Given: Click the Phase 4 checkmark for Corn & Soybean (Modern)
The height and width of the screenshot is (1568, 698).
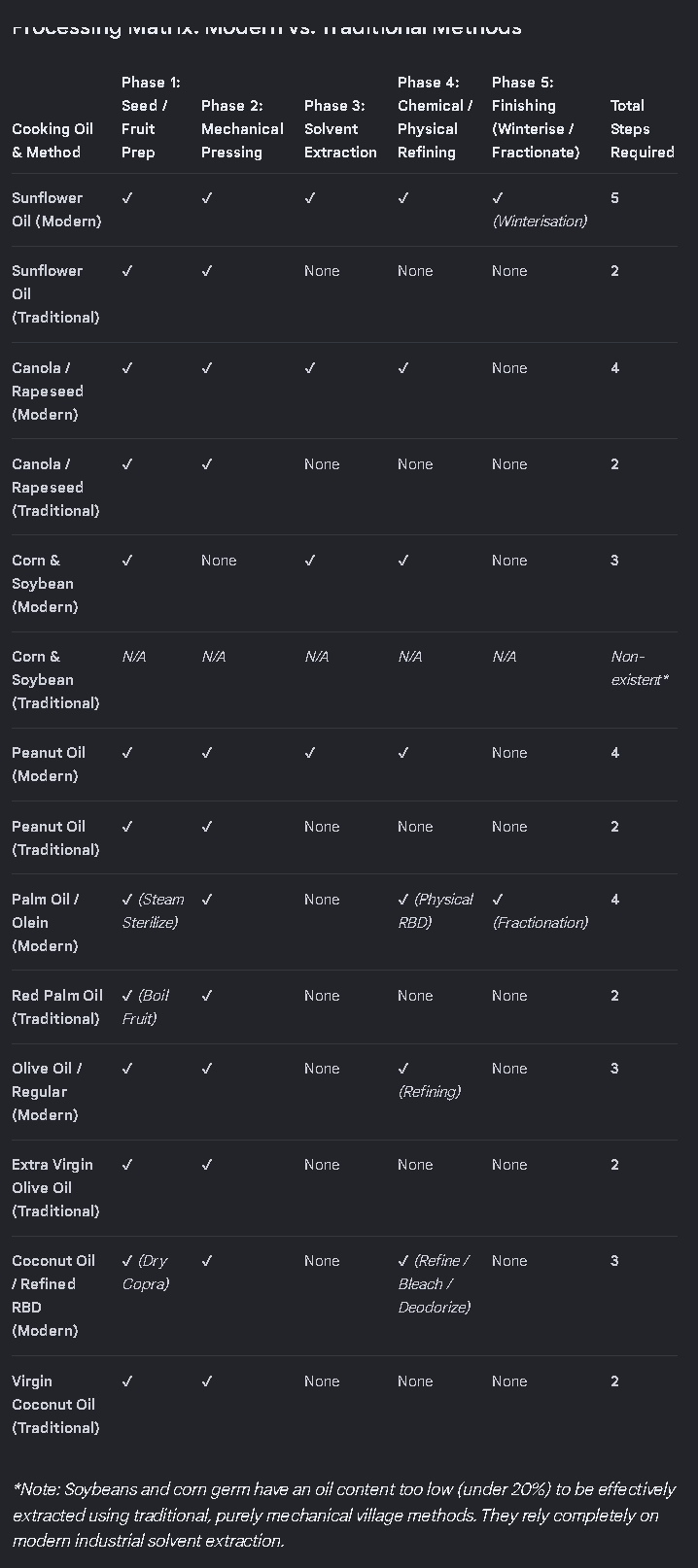Looking at the screenshot, I should [402, 561].
